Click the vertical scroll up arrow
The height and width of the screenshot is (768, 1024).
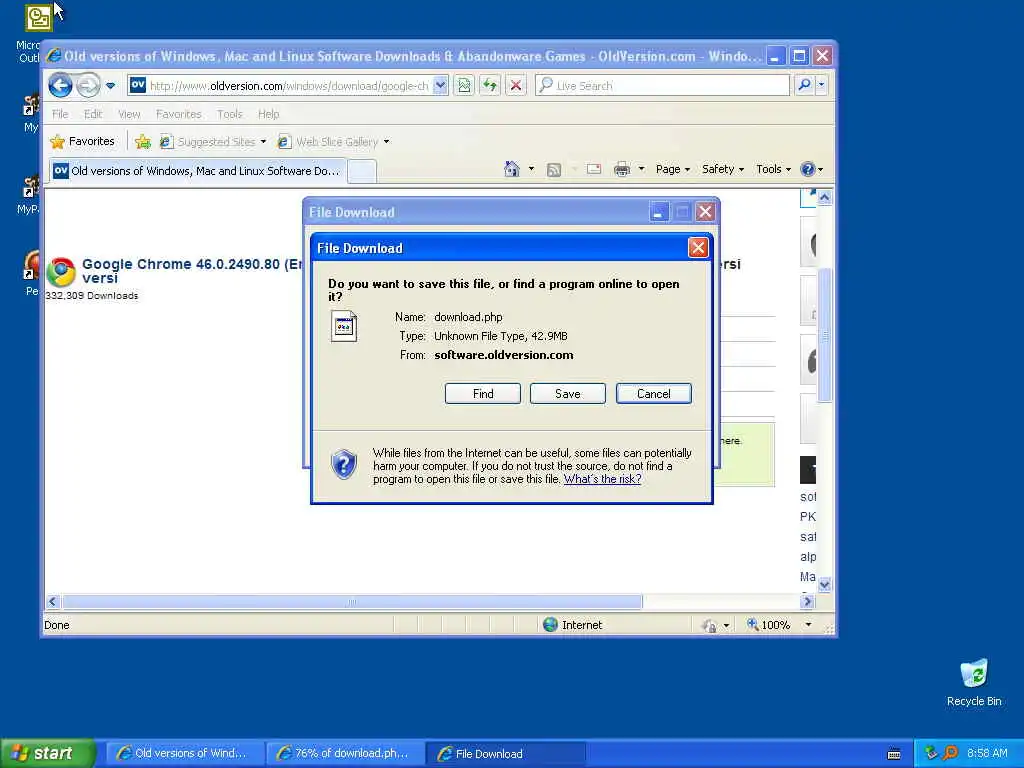tap(825, 197)
